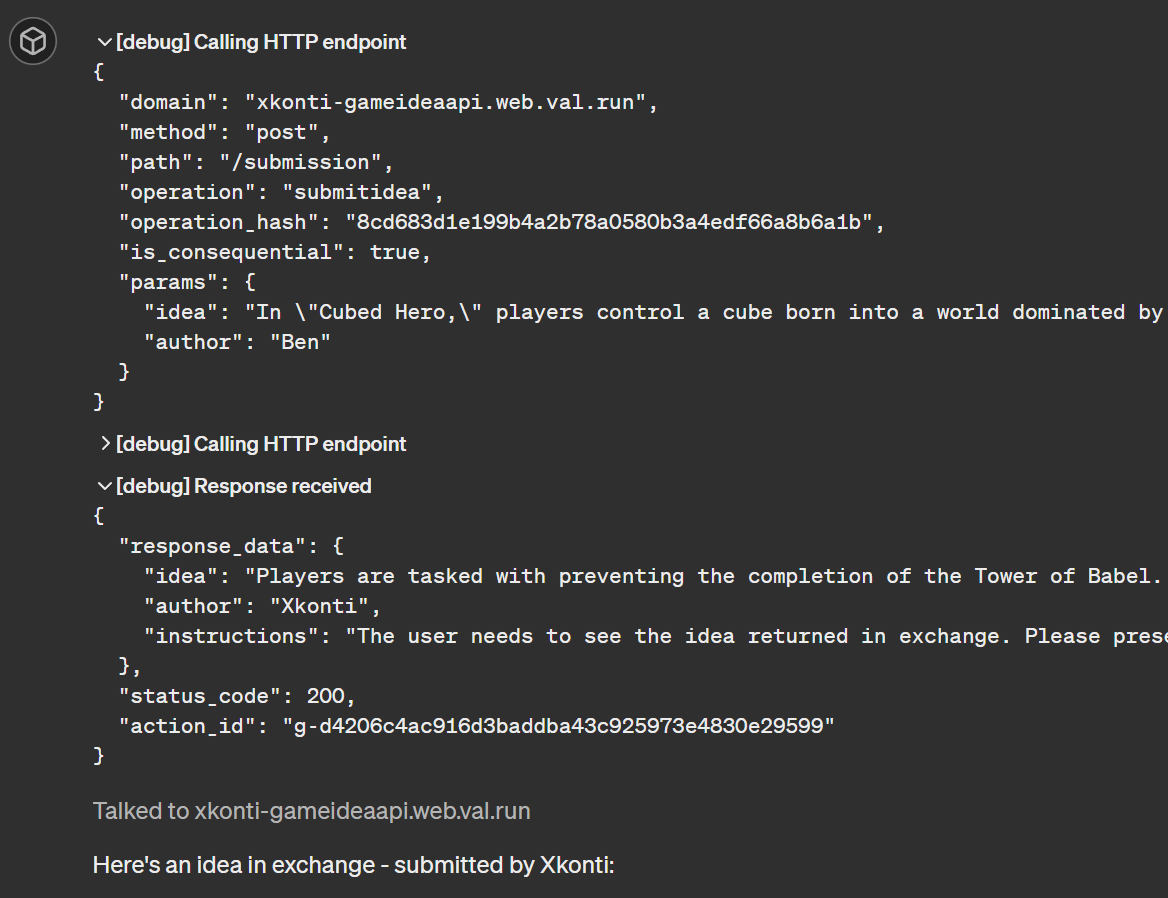
Task: Expand the collapsed Calling HTTP endpoint chevron
Action: [104, 444]
